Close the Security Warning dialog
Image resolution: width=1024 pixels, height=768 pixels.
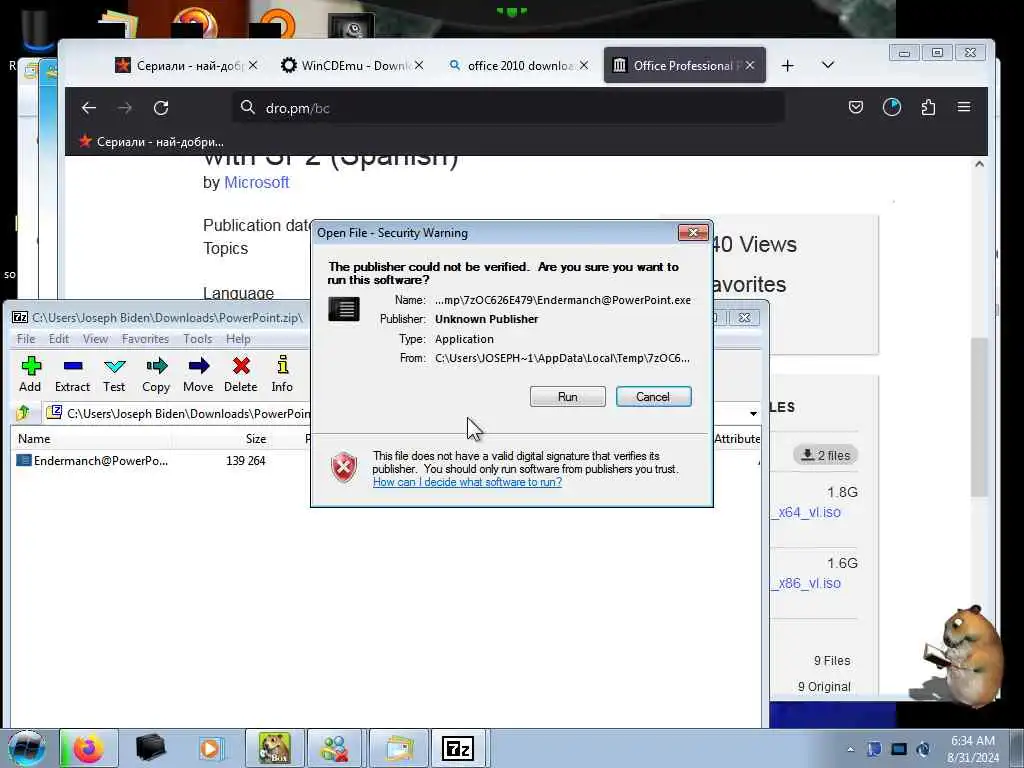(x=693, y=232)
